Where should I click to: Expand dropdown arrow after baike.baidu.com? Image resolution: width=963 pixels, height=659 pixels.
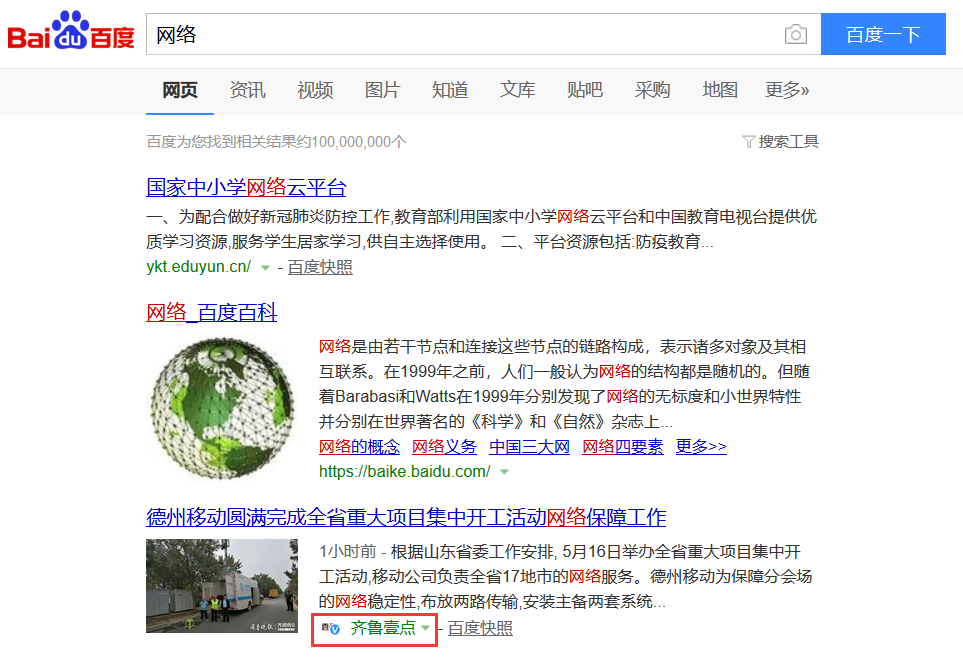click(x=504, y=472)
